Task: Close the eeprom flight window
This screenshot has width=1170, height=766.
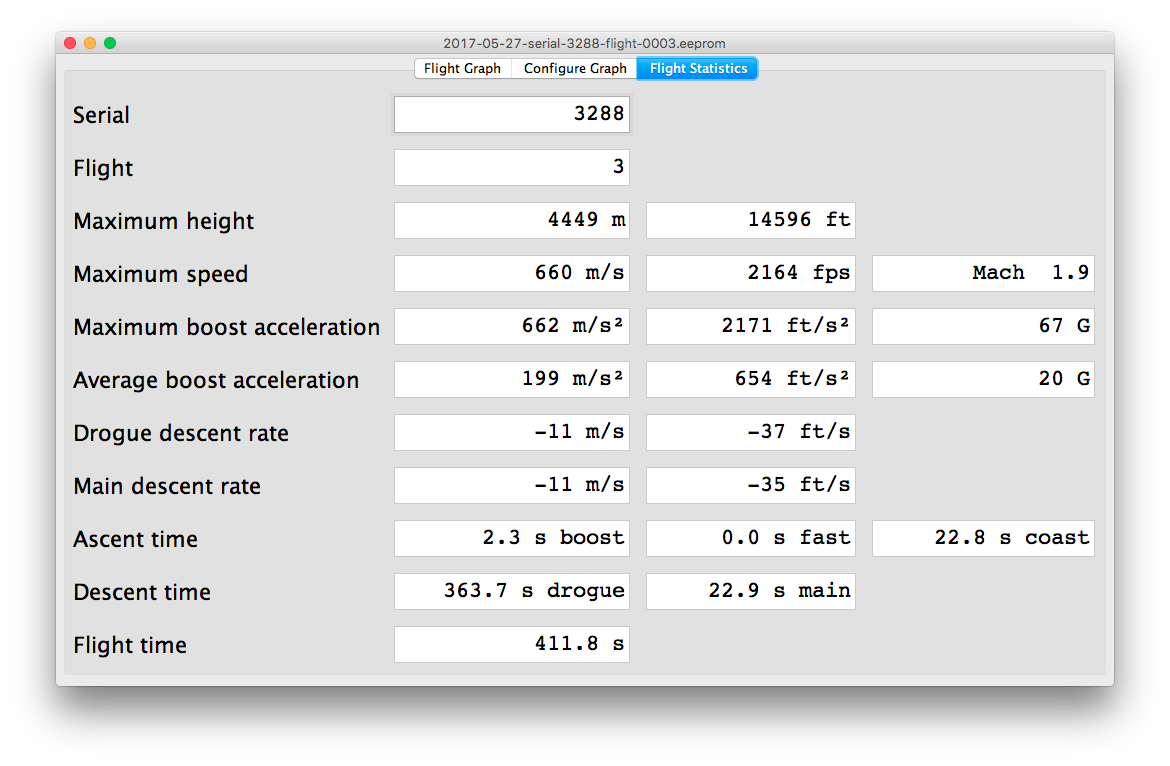Action: pos(70,43)
